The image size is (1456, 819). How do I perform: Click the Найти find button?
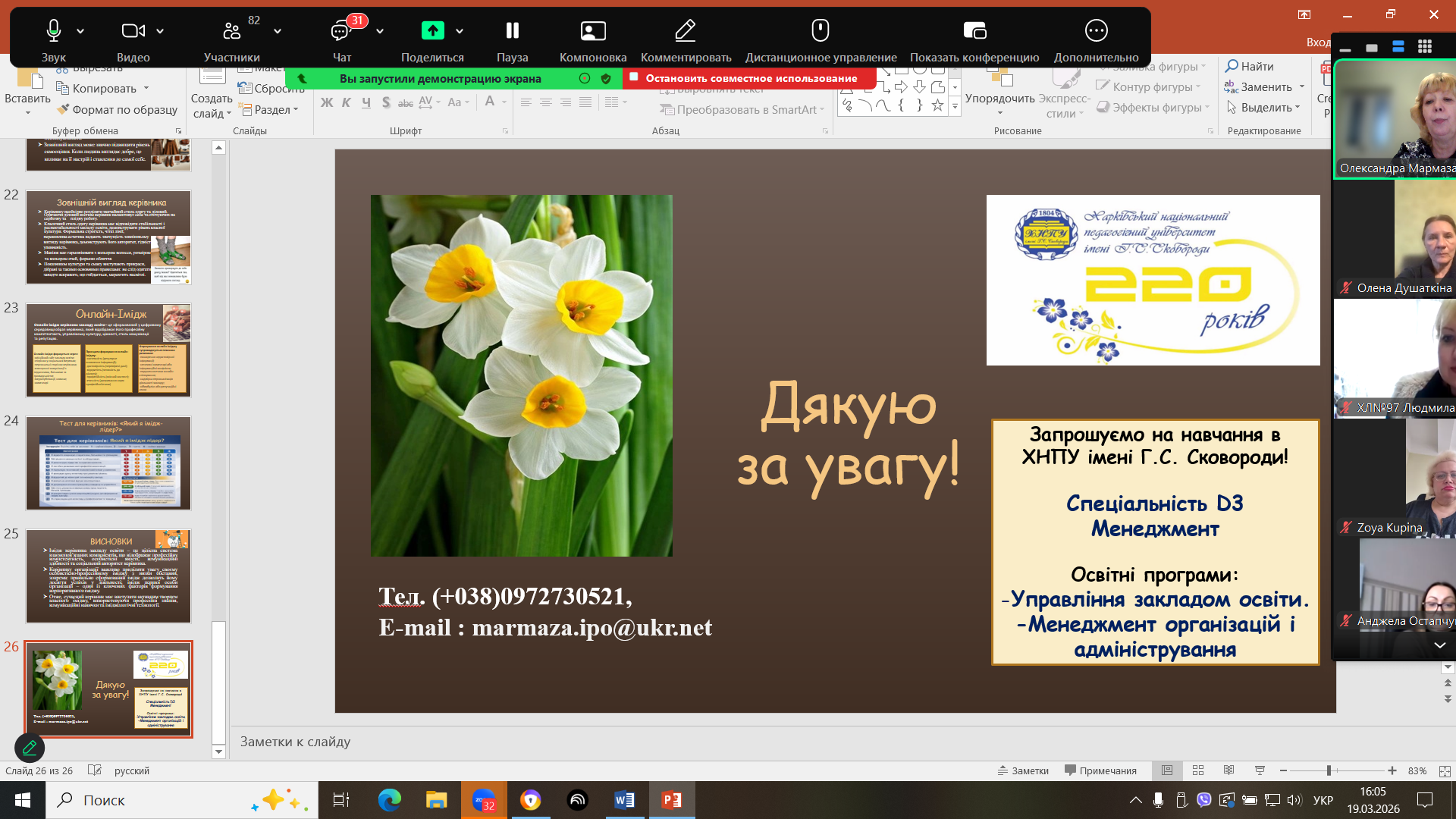(1250, 66)
